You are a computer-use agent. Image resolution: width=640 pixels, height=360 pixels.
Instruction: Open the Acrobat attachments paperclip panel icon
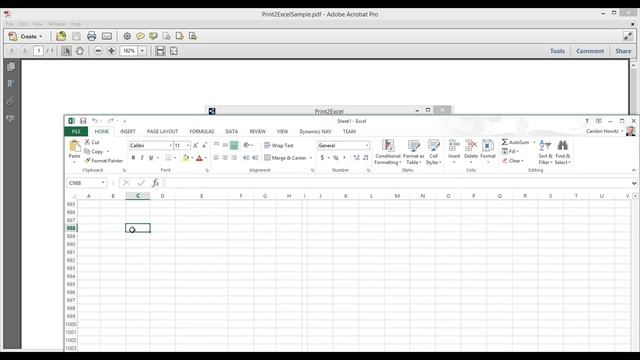click(x=11, y=101)
